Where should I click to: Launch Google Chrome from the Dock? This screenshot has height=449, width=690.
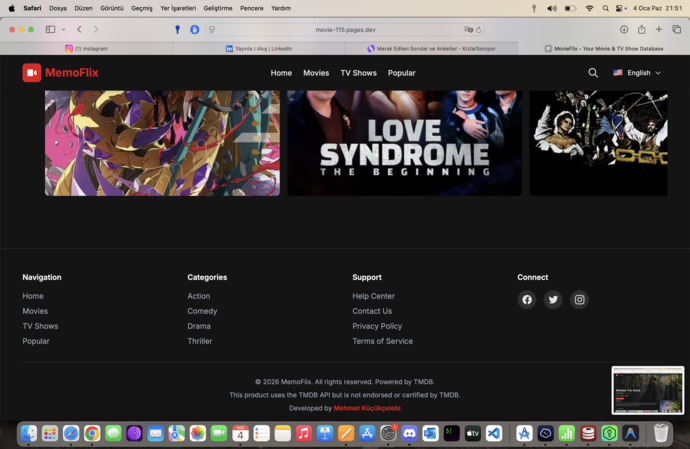[92, 434]
